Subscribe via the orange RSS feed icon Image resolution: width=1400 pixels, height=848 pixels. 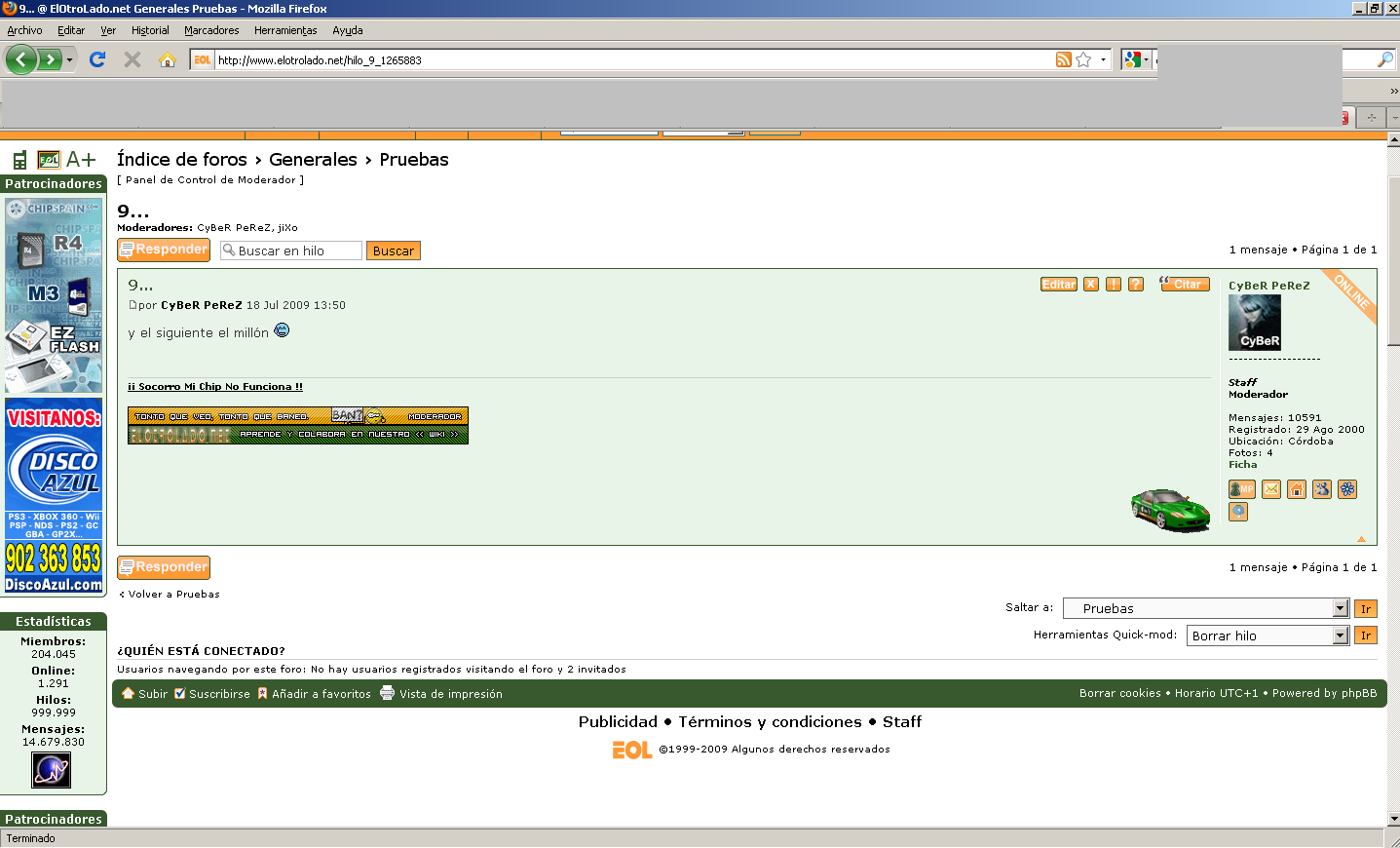[x=1064, y=60]
